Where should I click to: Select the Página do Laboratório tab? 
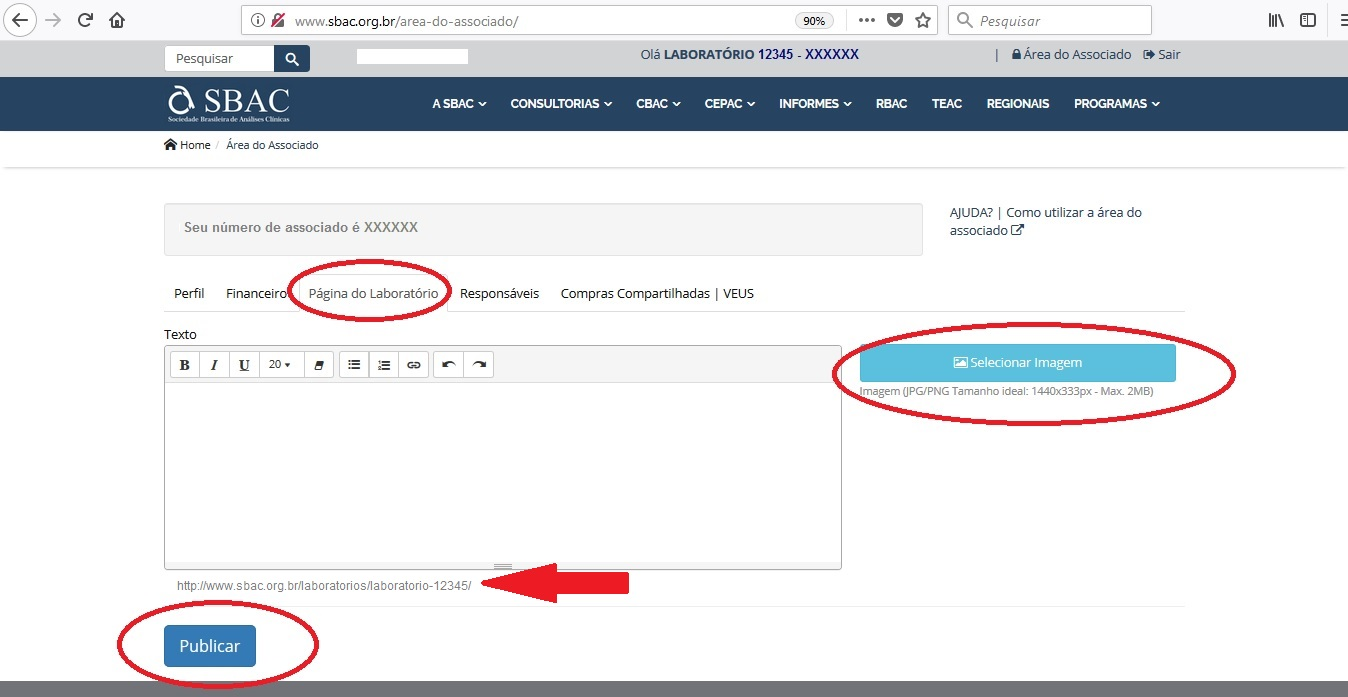(x=373, y=293)
